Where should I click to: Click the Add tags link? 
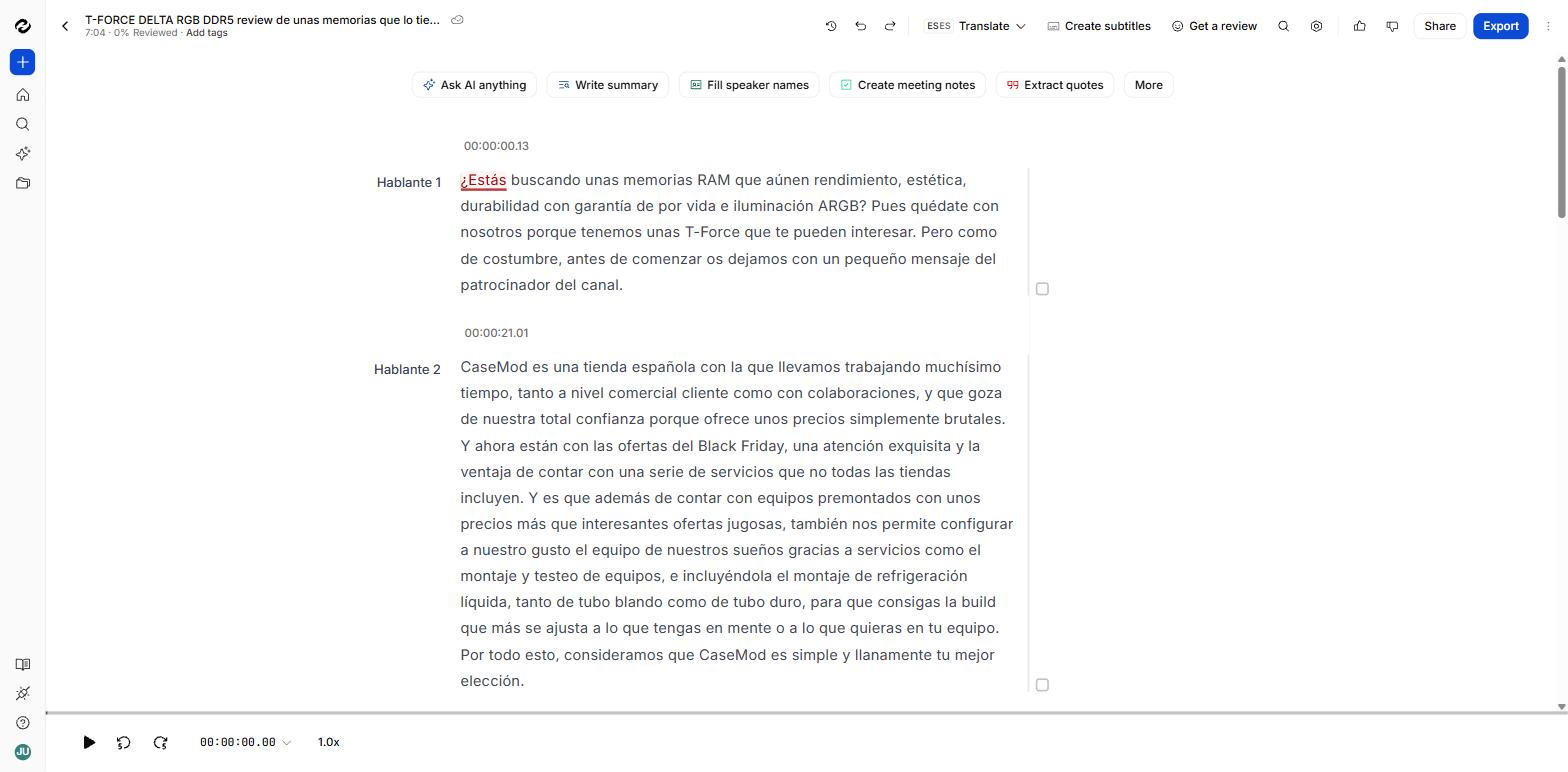[x=206, y=33]
